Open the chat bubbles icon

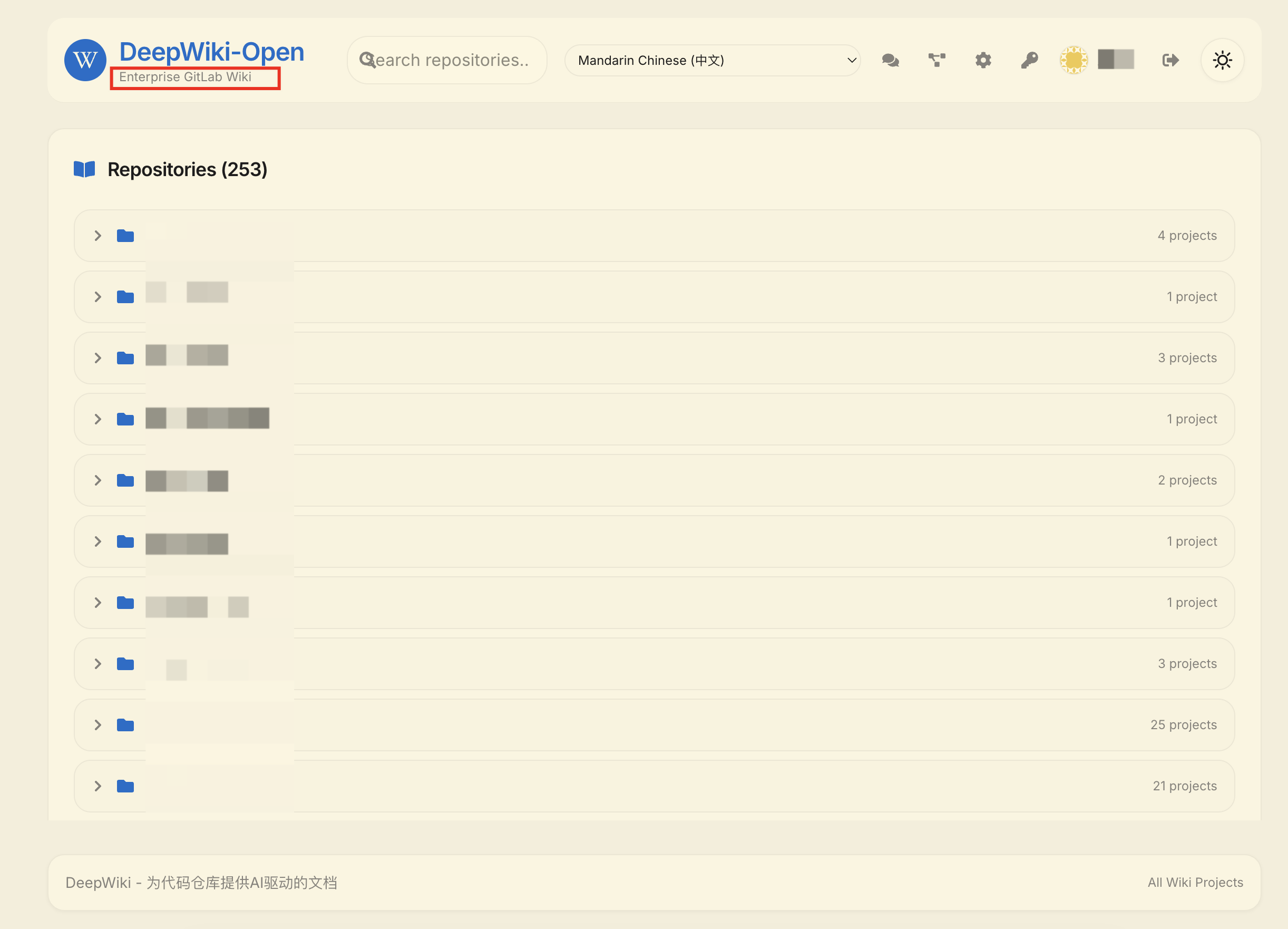[x=891, y=60]
